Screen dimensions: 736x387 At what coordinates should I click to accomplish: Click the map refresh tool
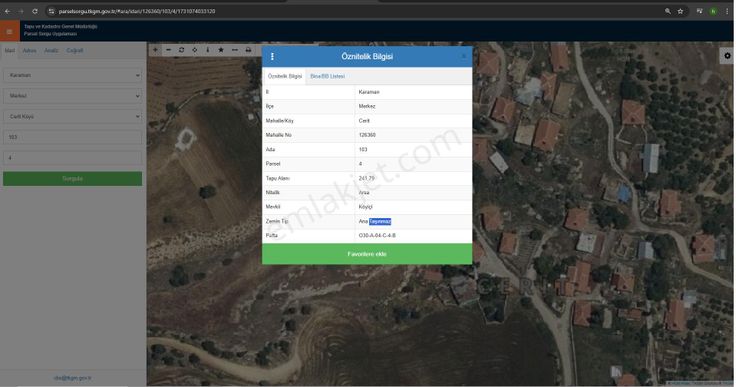[x=182, y=50]
